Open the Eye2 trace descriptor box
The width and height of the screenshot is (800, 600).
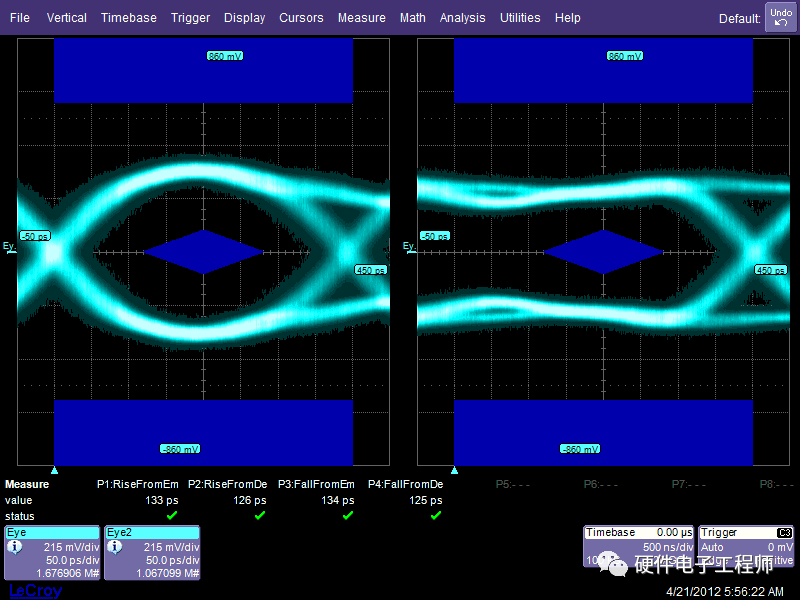pos(152,553)
